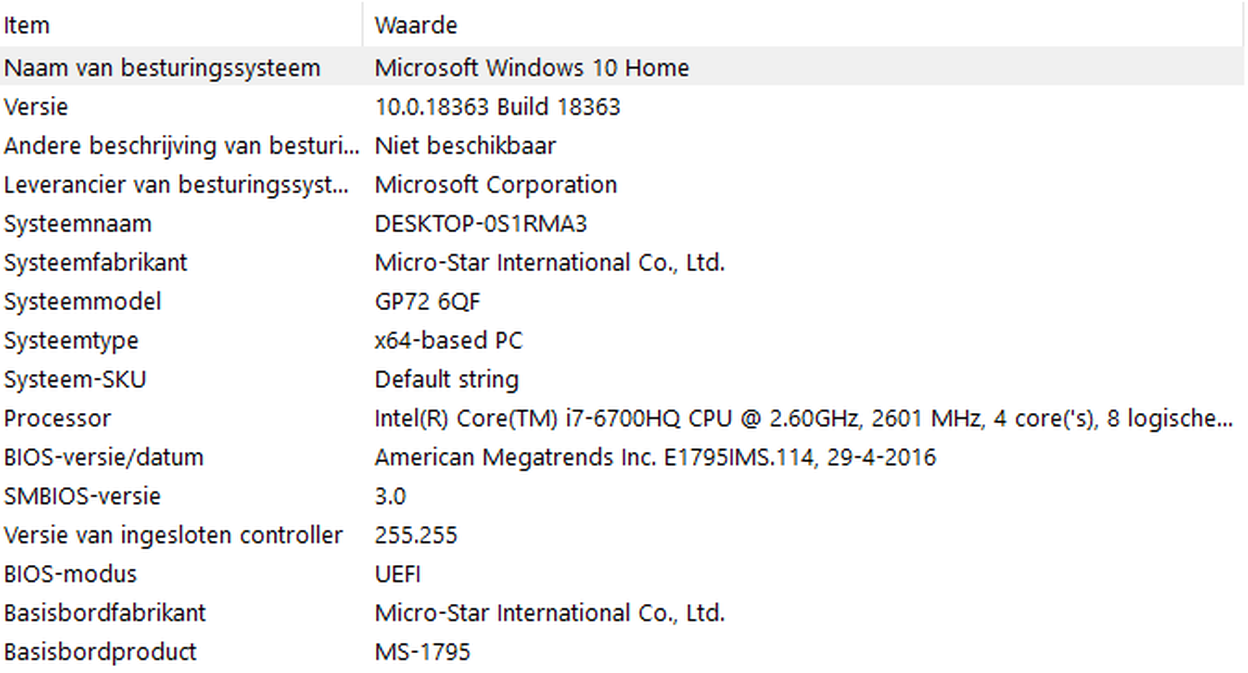Screen dimensions: 1248x673
Task: Select the Waarde column header
Action: (x=804, y=24)
